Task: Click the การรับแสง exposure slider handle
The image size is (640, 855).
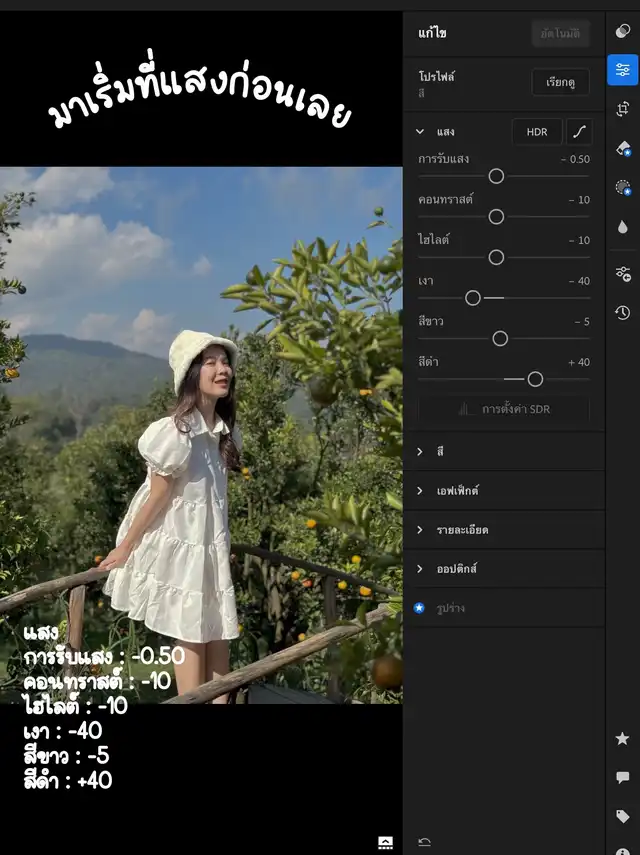Action: pyautogui.click(x=496, y=176)
